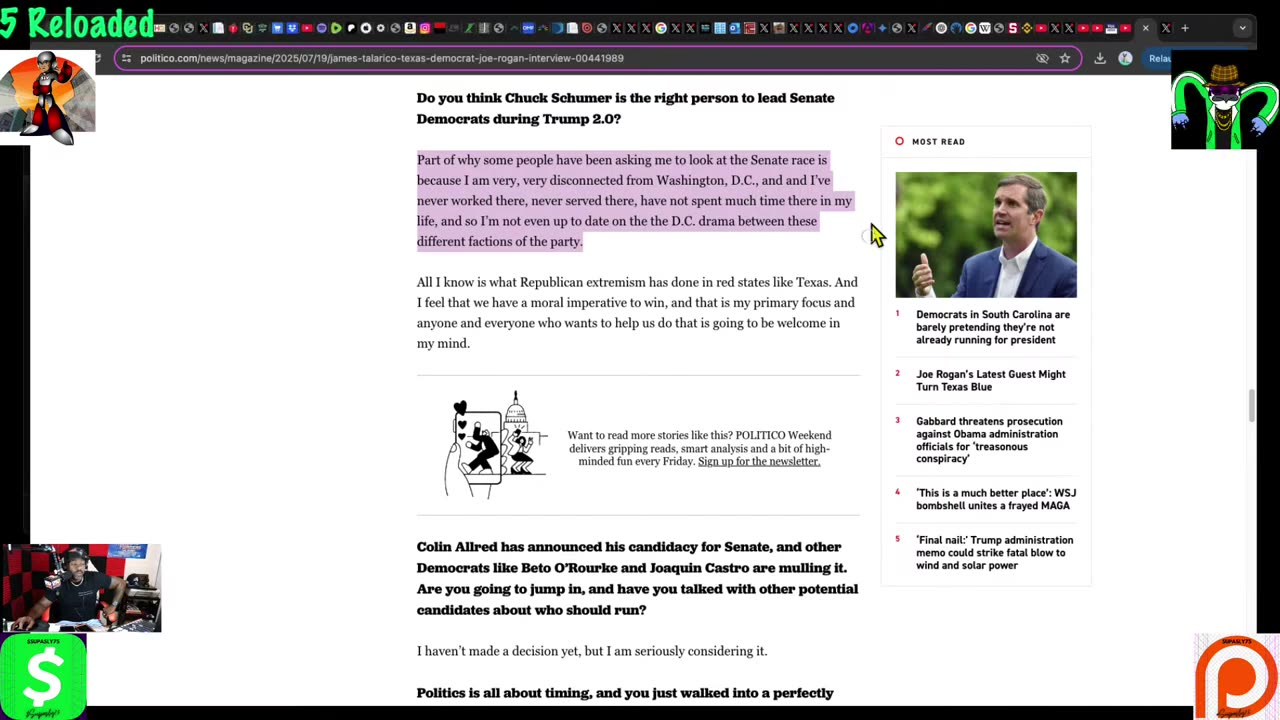Screen dimensions: 1280x720
Task: Click the POLITICO Weekend newsletter illustration
Action: click(x=496, y=443)
